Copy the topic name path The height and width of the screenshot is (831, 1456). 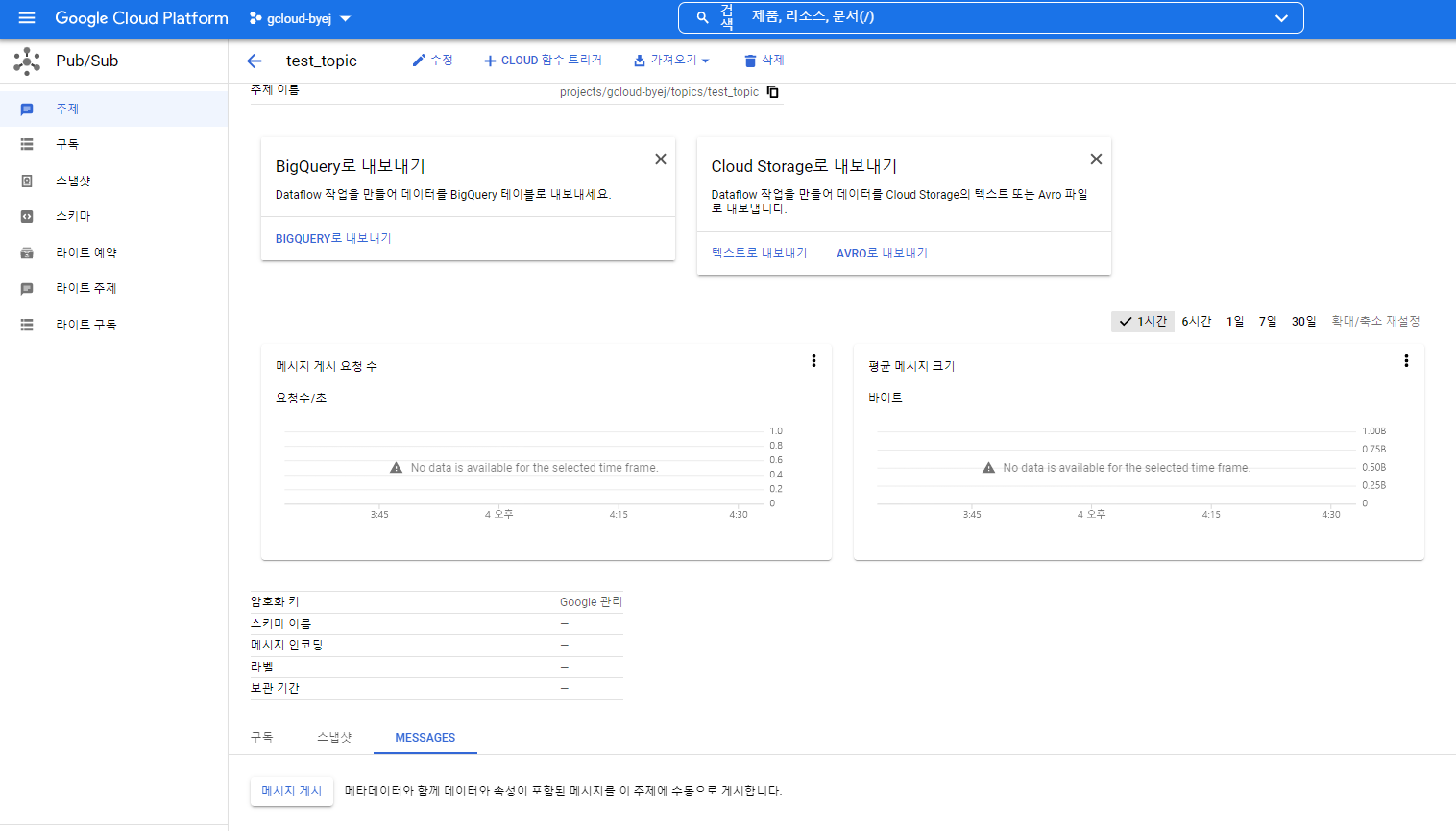pyautogui.click(x=772, y=92)
